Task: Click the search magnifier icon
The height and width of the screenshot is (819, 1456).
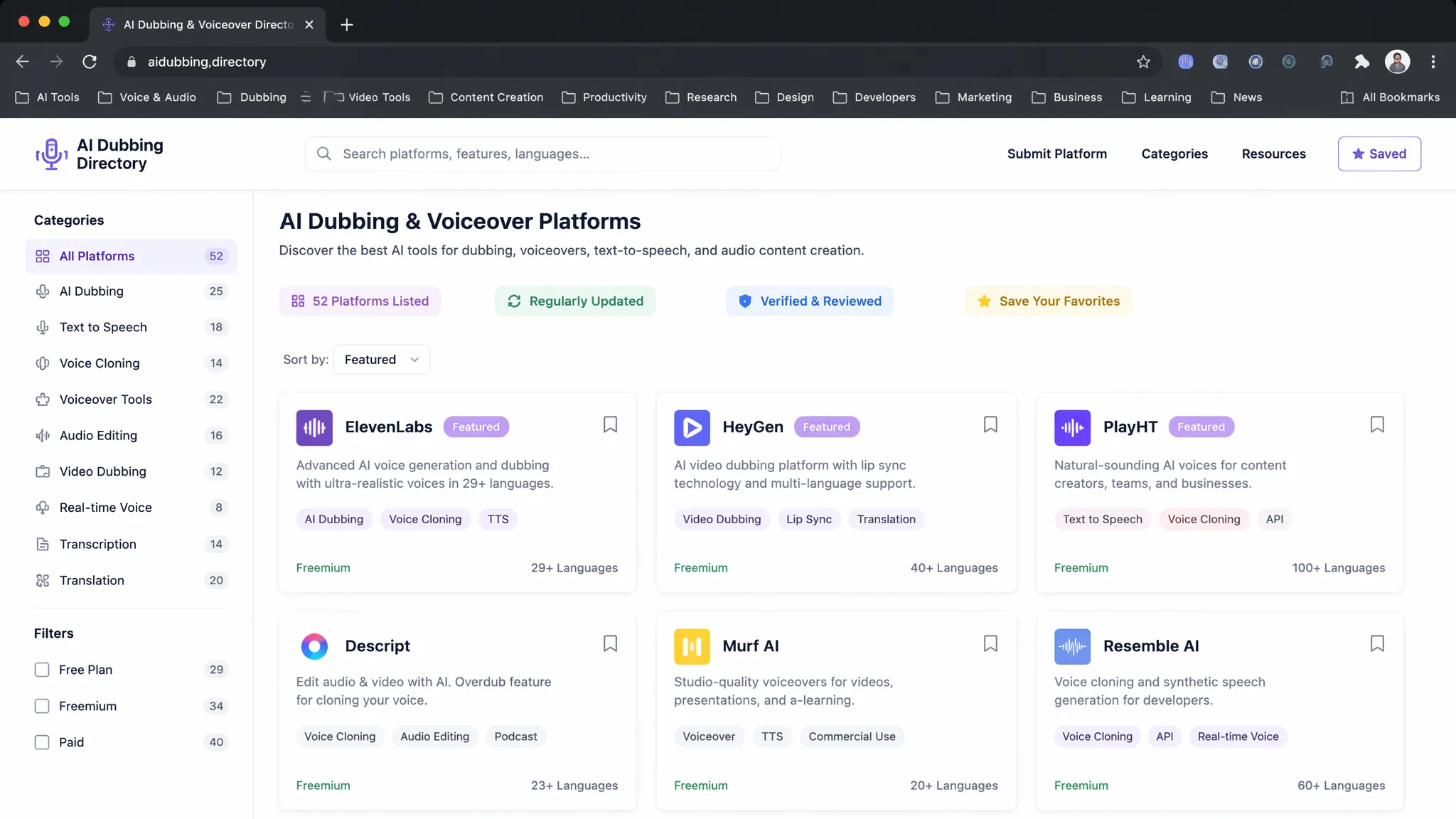Action: click(x=324, y=154)
